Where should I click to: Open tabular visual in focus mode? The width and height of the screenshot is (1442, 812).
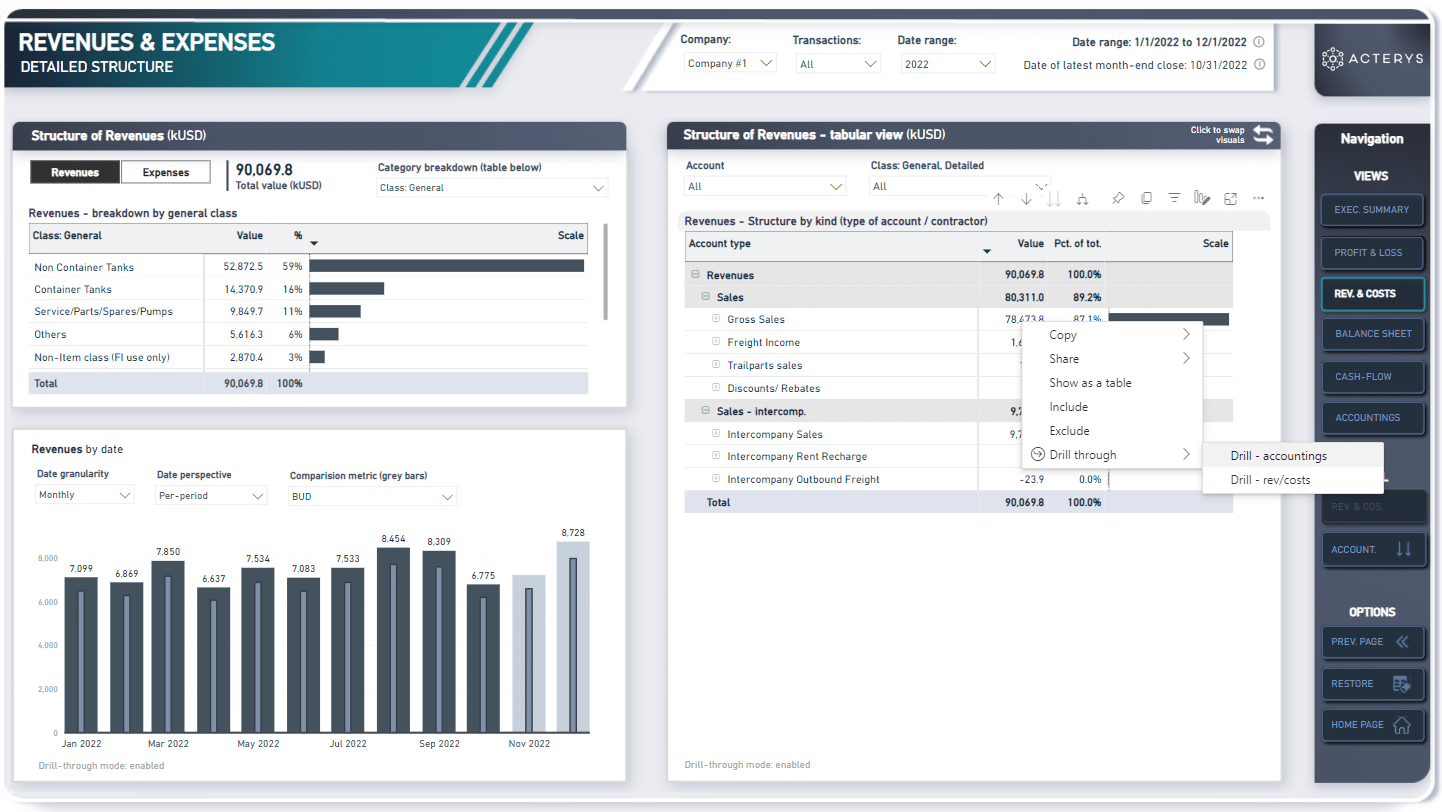tap(1231, 199)
